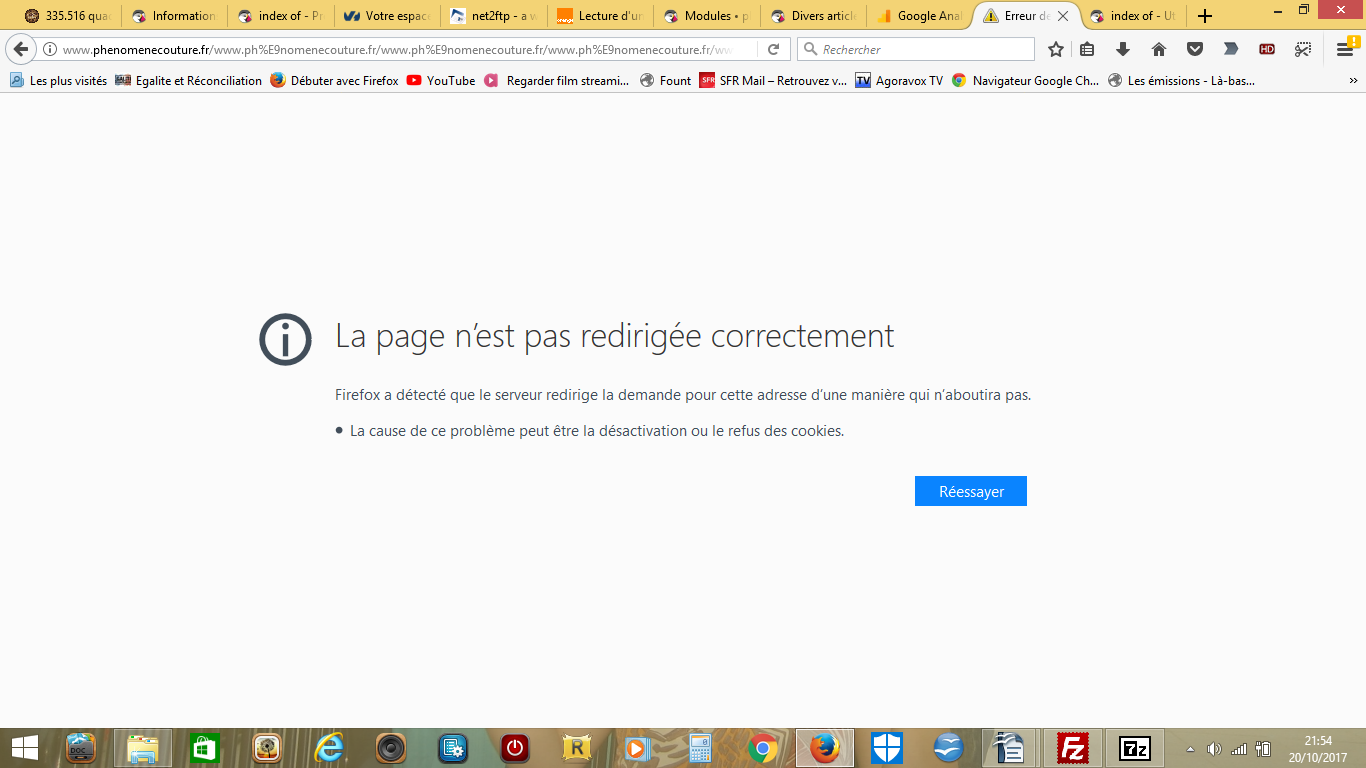Launch FileZilla from the taskbar

click(x=1073, y=748)
